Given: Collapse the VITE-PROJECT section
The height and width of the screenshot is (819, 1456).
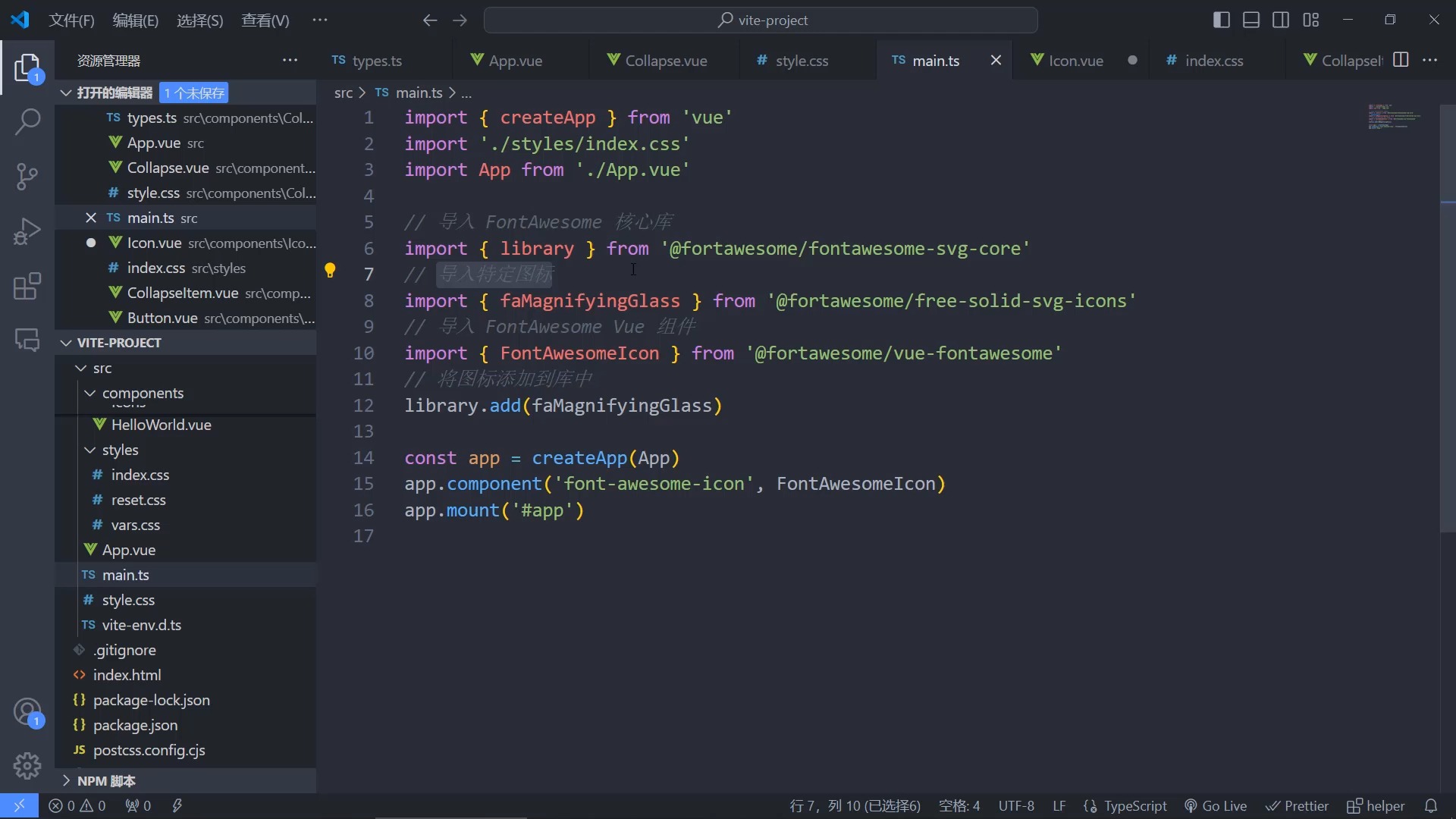Looking at the screenshot, I should 66,343.
